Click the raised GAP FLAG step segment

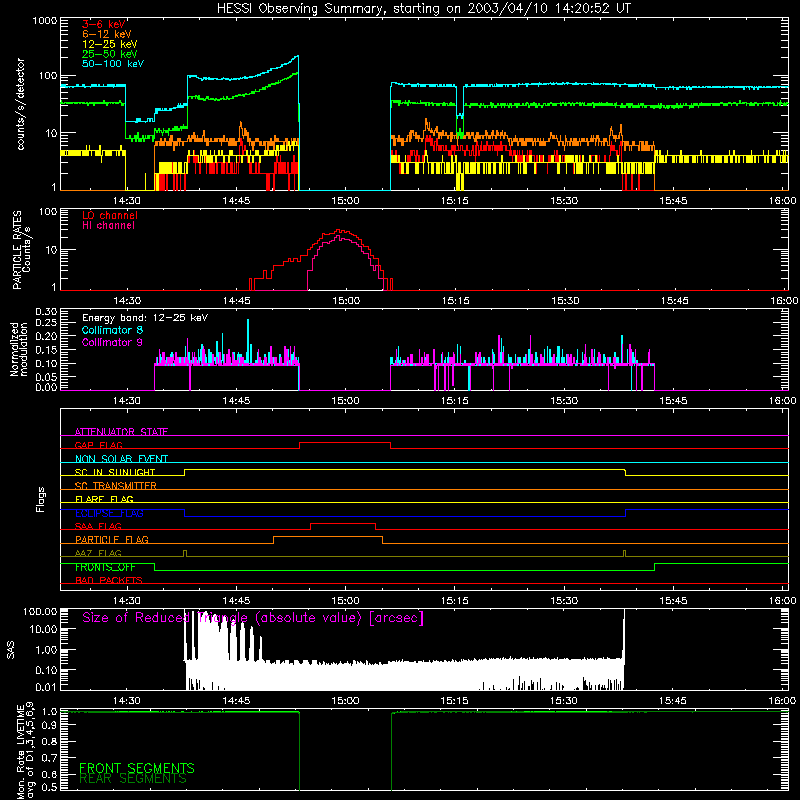pyautogui.click(x=345, y=442)
